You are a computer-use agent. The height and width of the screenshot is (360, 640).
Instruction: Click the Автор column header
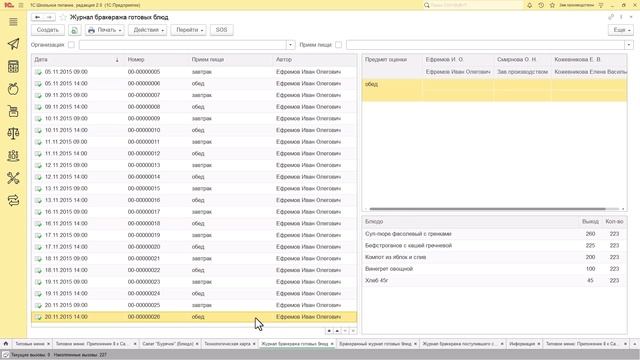pos(314,60)
